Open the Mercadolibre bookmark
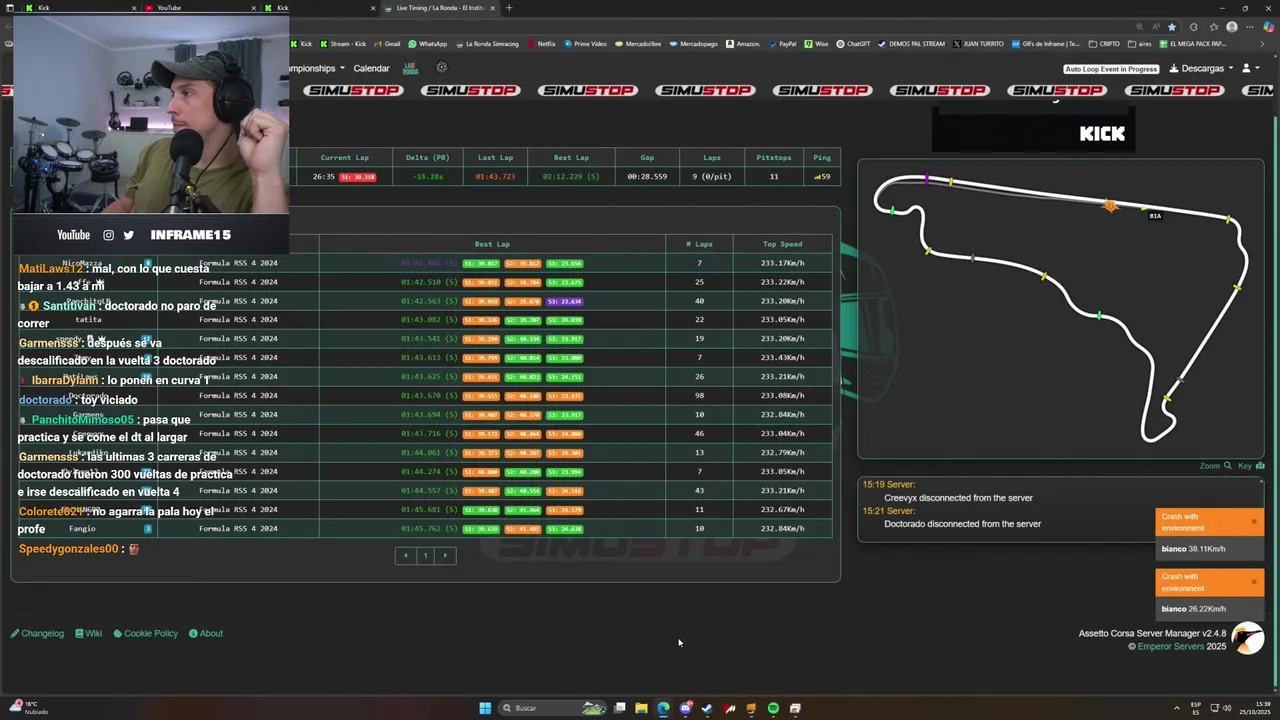 click(638, 44)
